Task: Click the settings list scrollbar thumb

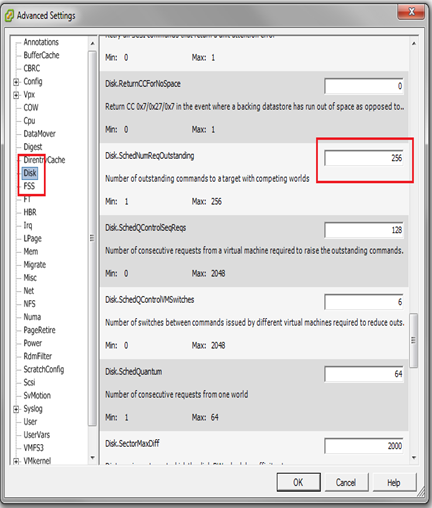Action: tap(413, 340)
